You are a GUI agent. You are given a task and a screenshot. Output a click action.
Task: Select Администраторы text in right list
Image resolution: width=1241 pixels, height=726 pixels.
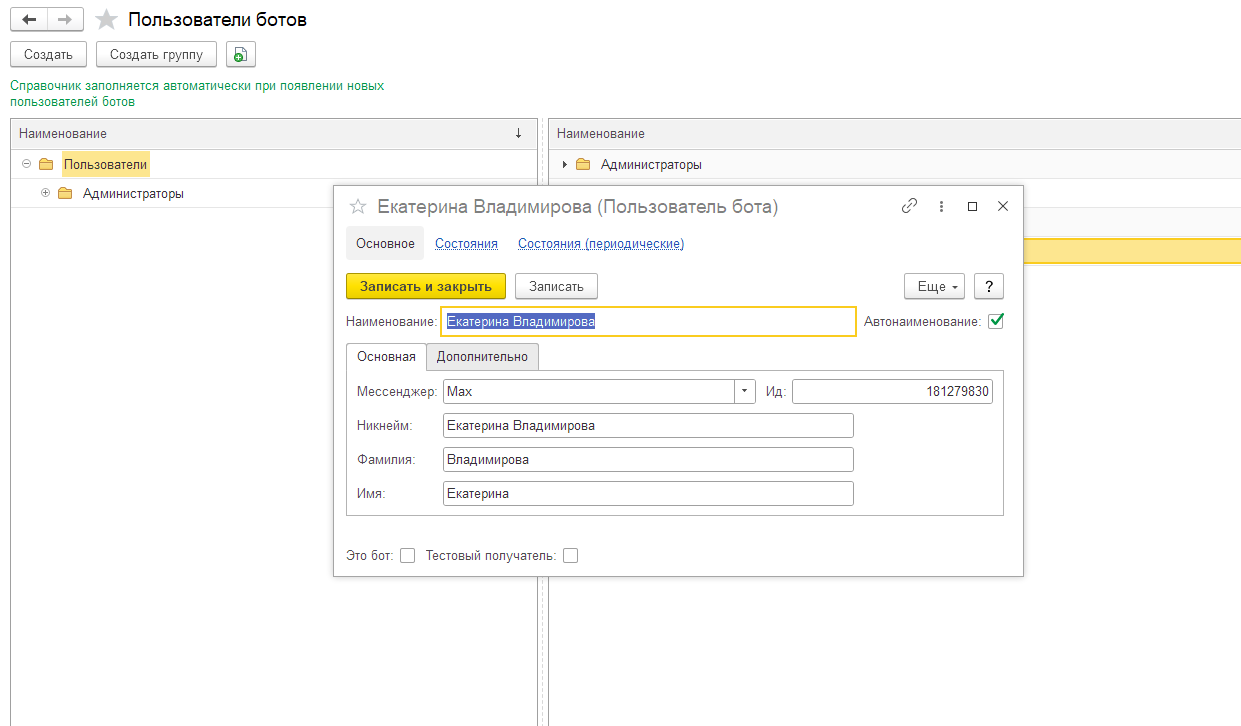[651, 164]
